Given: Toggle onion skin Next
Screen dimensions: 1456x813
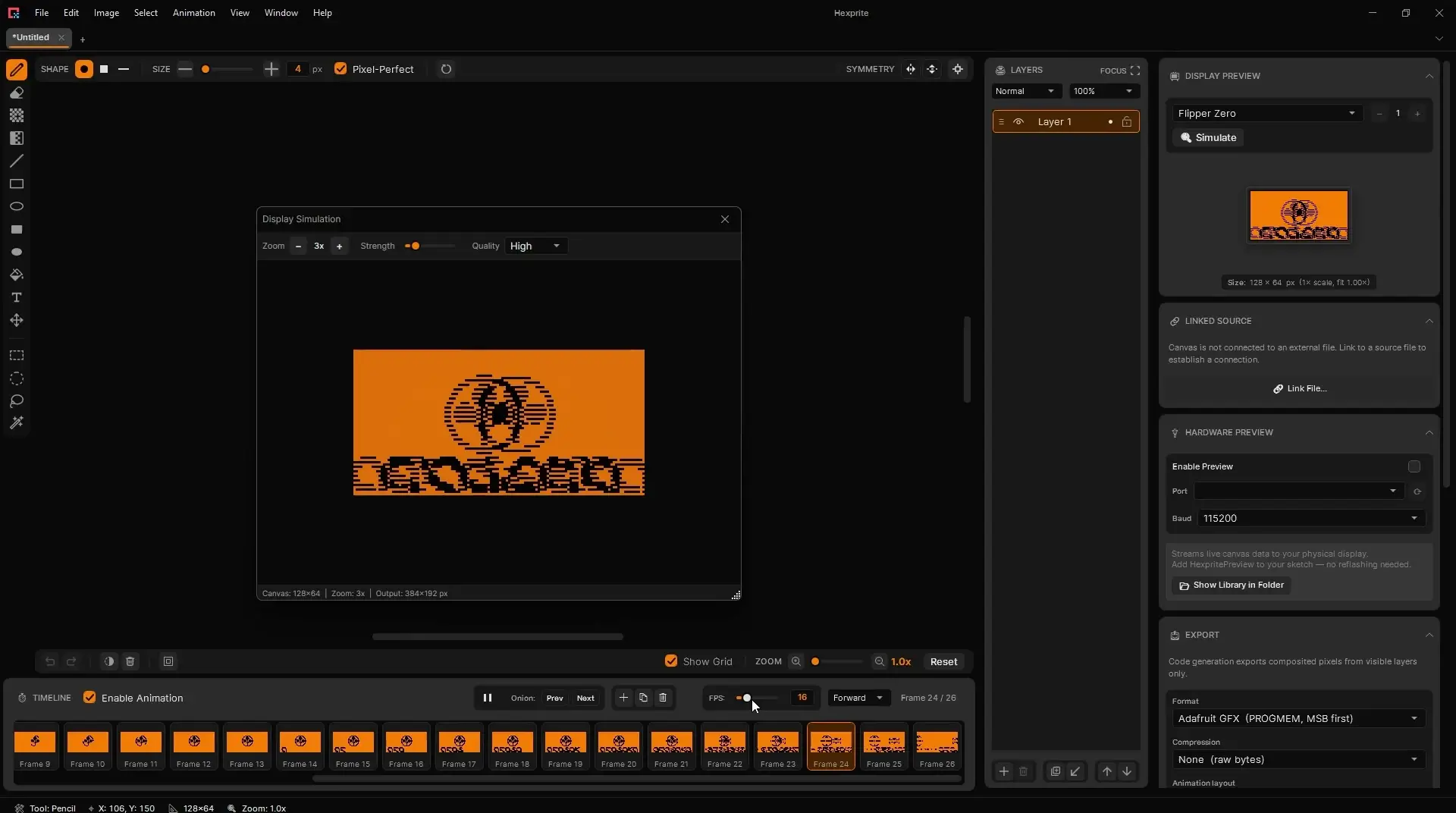Looking at the screenshot, I should click(x=585, y=698).
